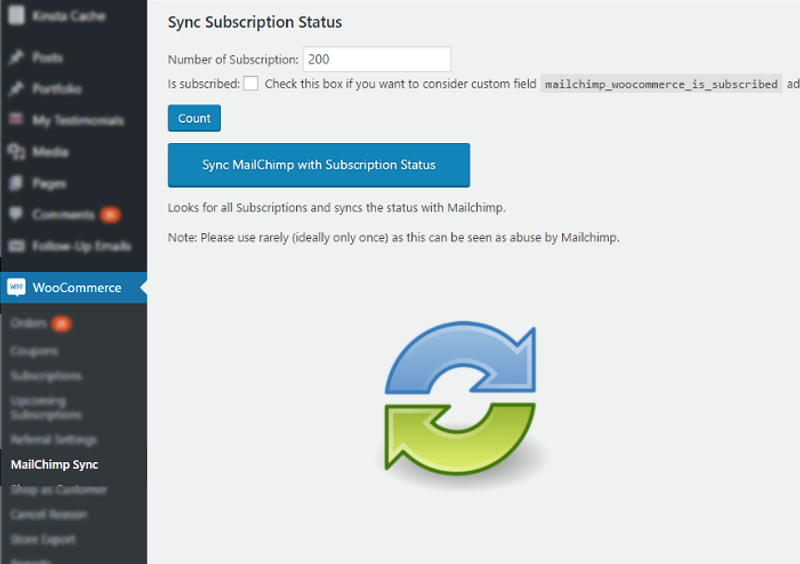Click the mailchimp_woocommerce_is_subscribed code text
This screenshot has width=800, height=564.
point(661,84)
